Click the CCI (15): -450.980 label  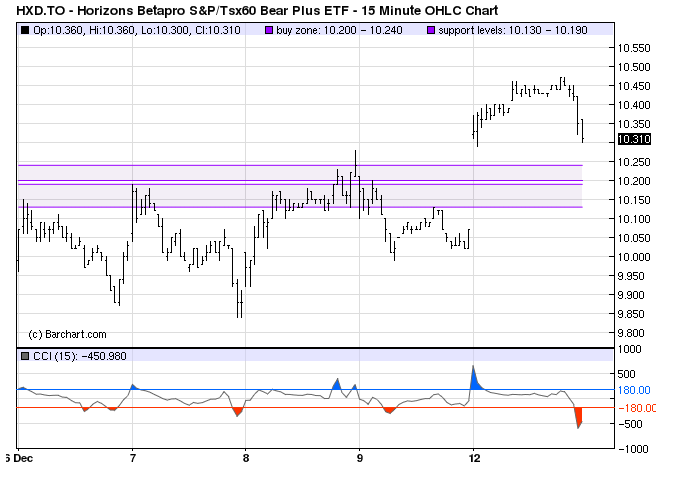(x=80, y=356)
